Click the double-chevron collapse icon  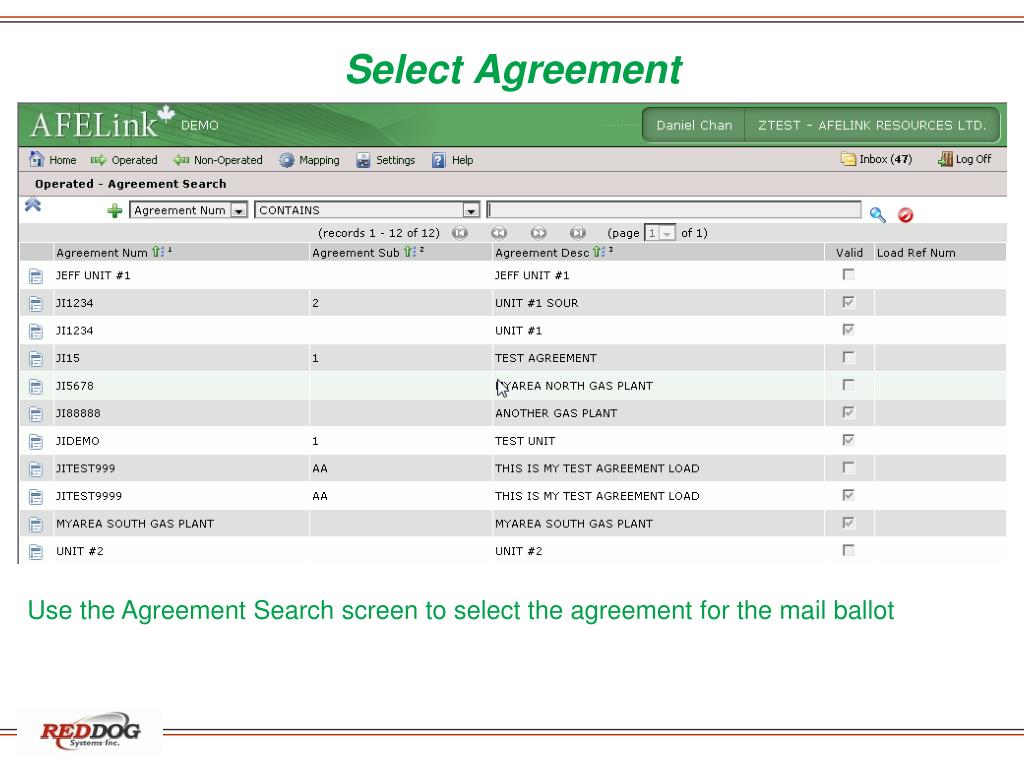[33, 205]
